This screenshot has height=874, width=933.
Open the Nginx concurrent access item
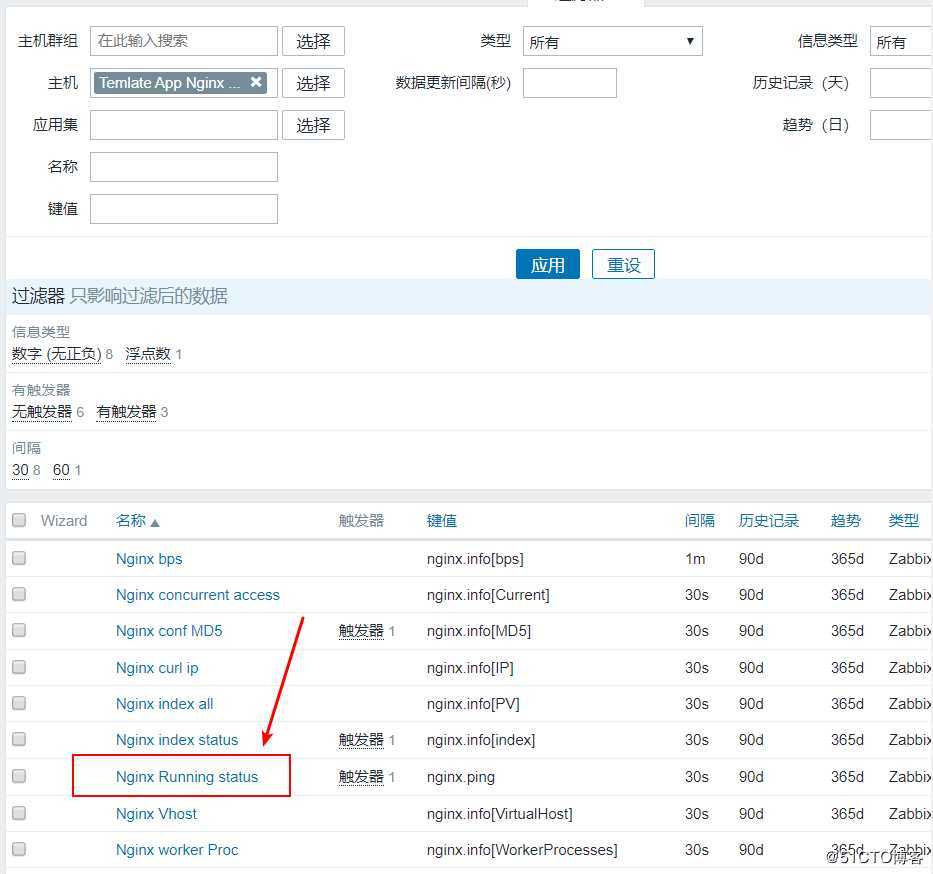[198, 594]
